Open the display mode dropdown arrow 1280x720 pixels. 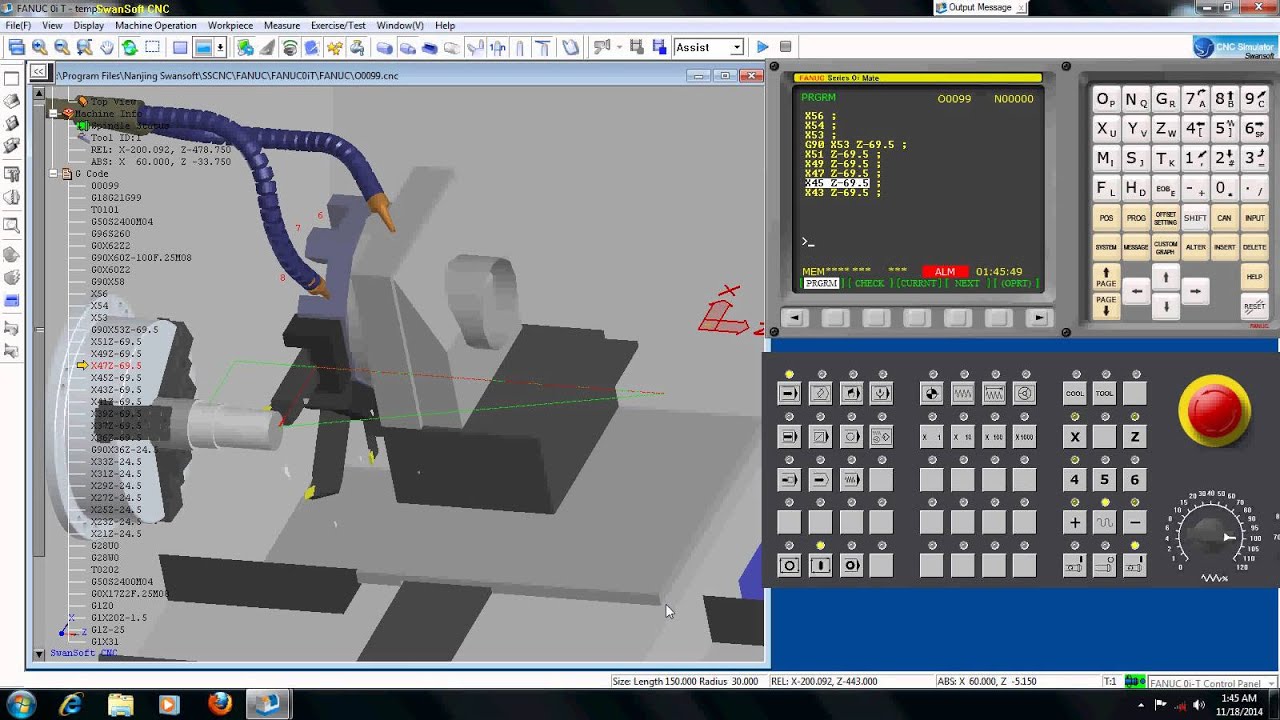click(220, 47)
